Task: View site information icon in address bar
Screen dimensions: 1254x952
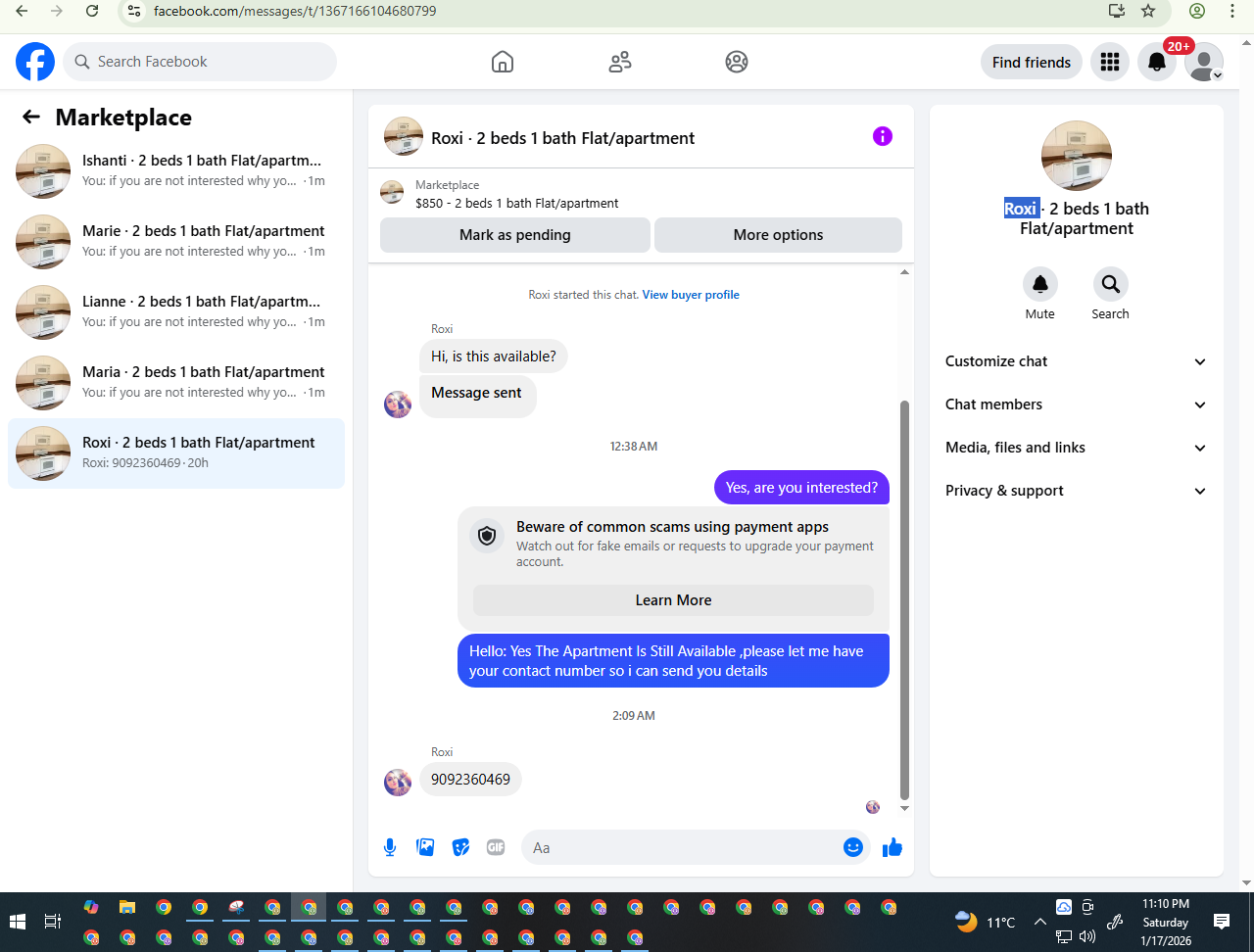Action: [134, 11]
